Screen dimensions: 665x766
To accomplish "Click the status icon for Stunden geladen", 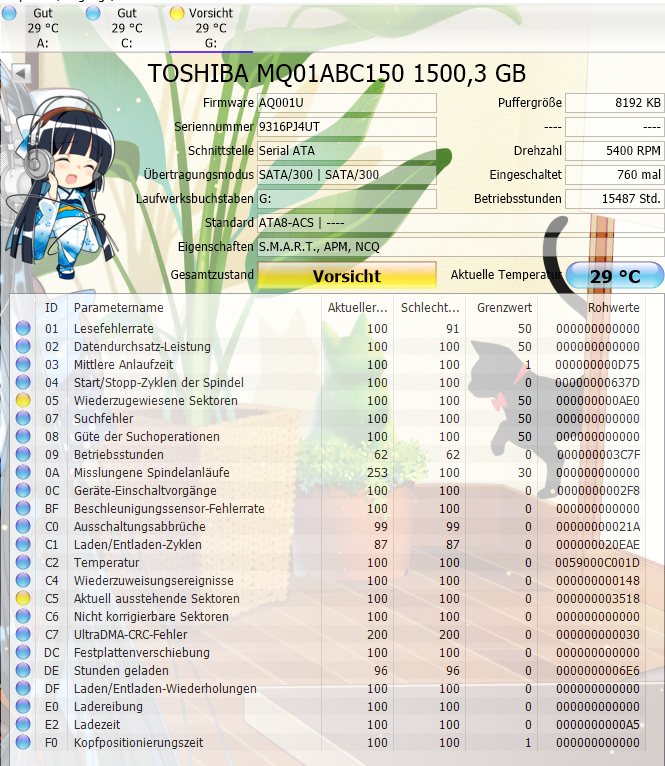I will click(x=23, y=670).
